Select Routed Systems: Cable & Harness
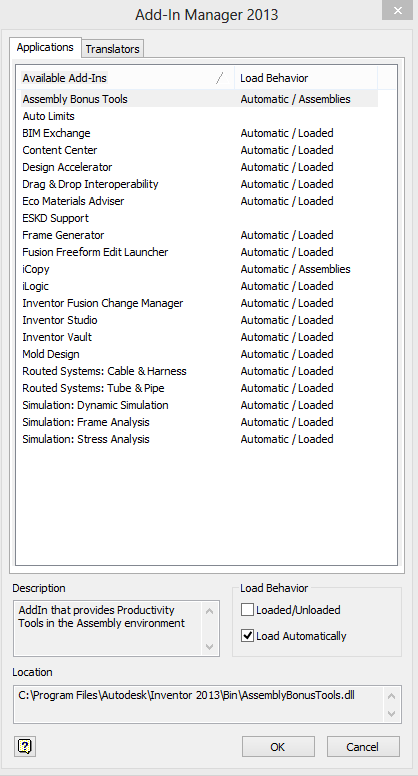This screenshot has width=418, height=776. 198,371
